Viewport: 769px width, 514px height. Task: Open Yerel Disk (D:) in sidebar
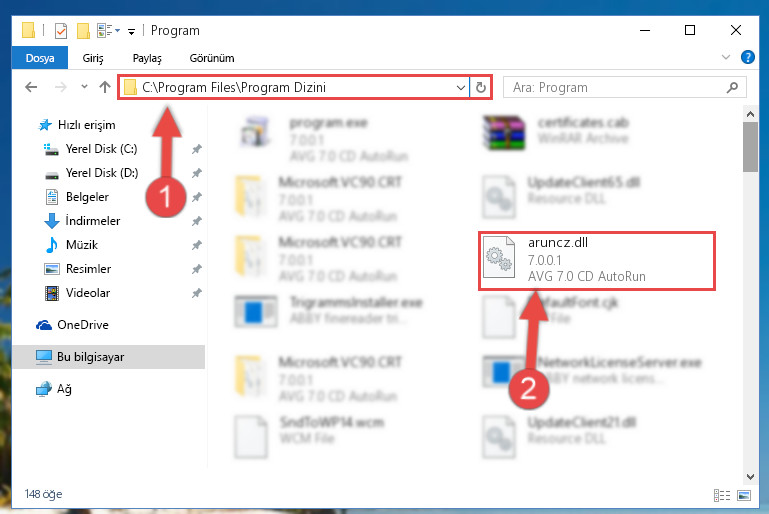(102, 173)
